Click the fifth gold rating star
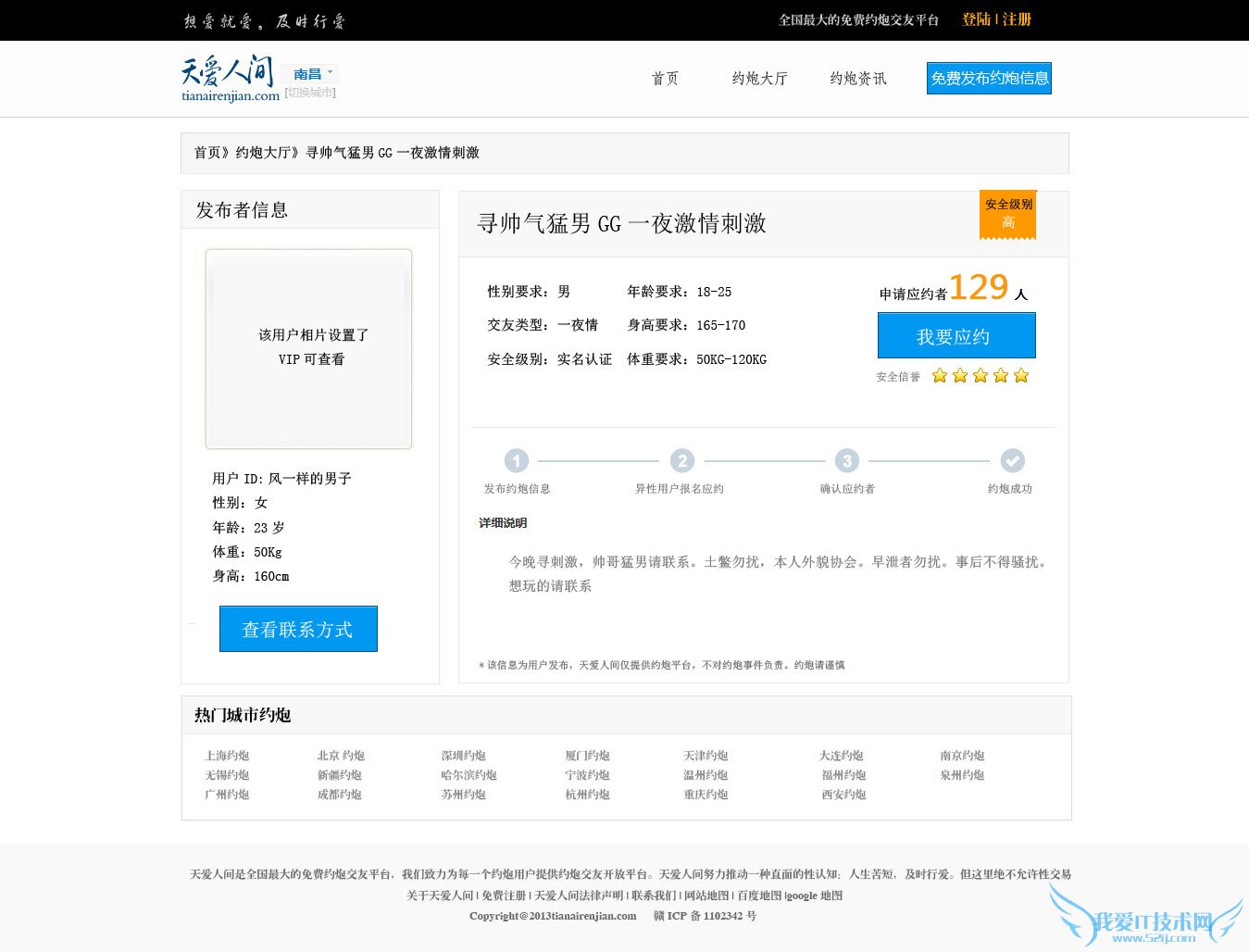 coord(1020,376)
